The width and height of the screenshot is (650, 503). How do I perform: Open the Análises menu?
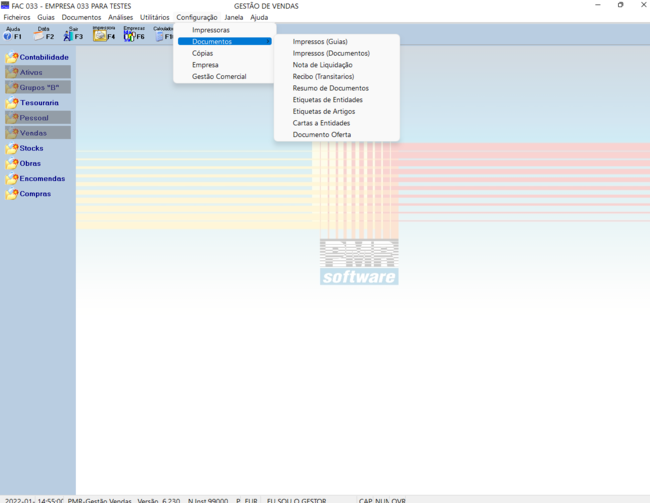coord(121,17)
